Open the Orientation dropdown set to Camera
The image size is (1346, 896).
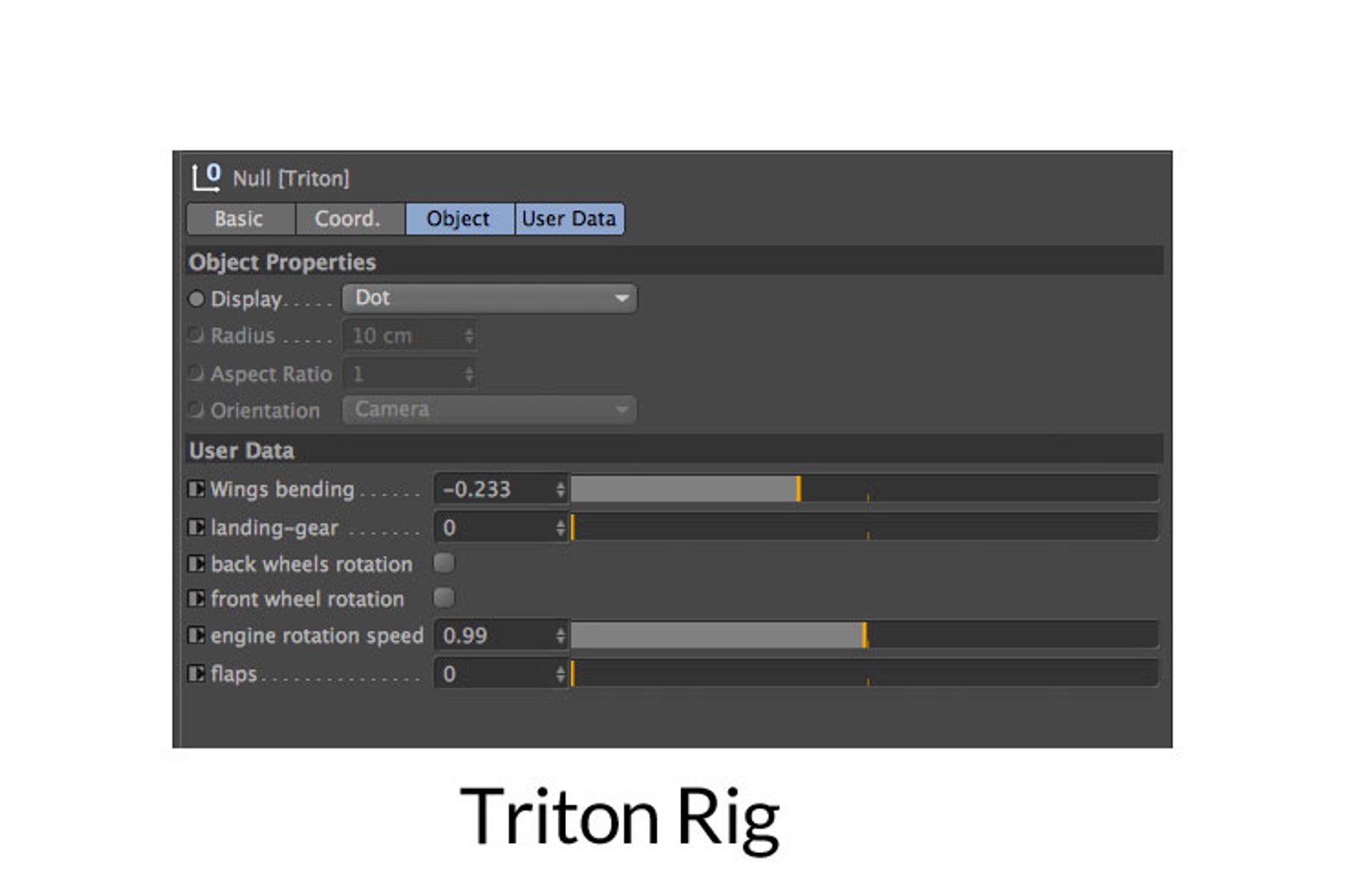[x=490, y=409]
